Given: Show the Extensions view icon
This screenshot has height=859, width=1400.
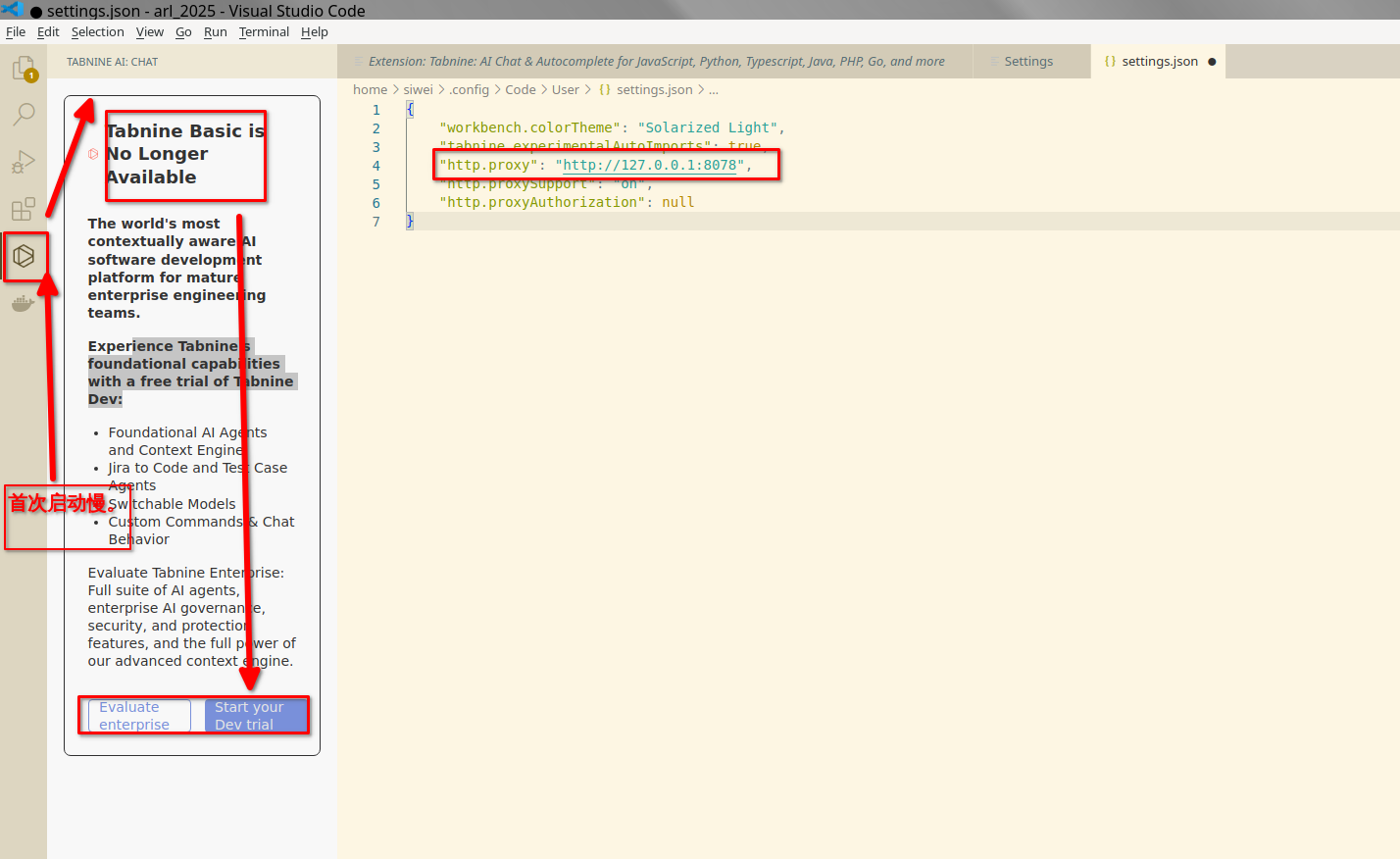Looking at the screenshot, I should coord(24,209).
